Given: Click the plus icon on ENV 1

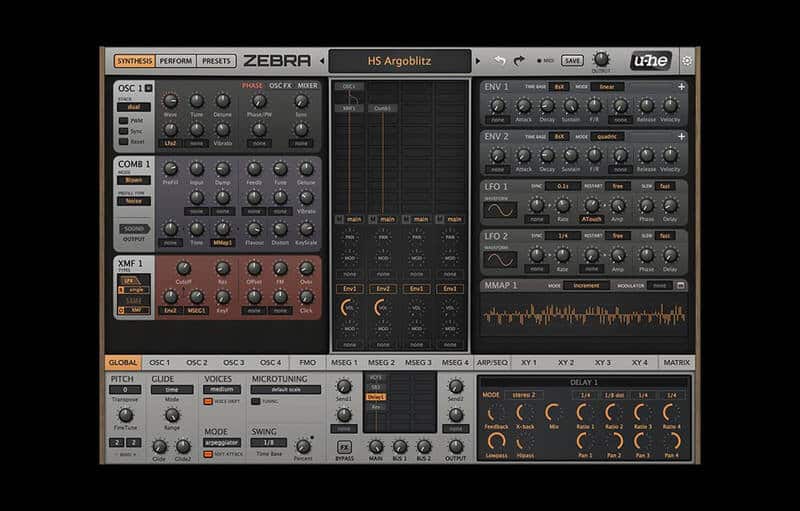Looking at the screenshot, I should (x=681, y=87).
